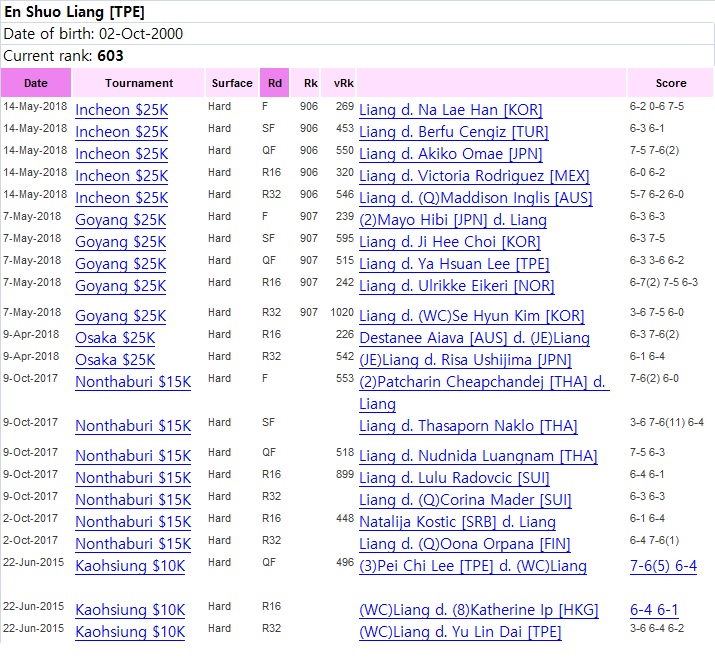Select score 3-6 7-6(11) 6-4
715x661 pixels.
click(x=667, y=422)
